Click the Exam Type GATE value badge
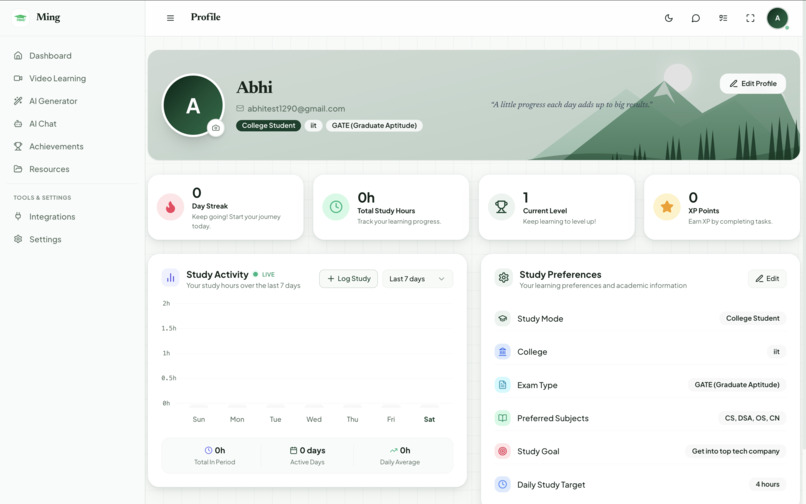Viewport: 806px width, 504px height. 737,385
